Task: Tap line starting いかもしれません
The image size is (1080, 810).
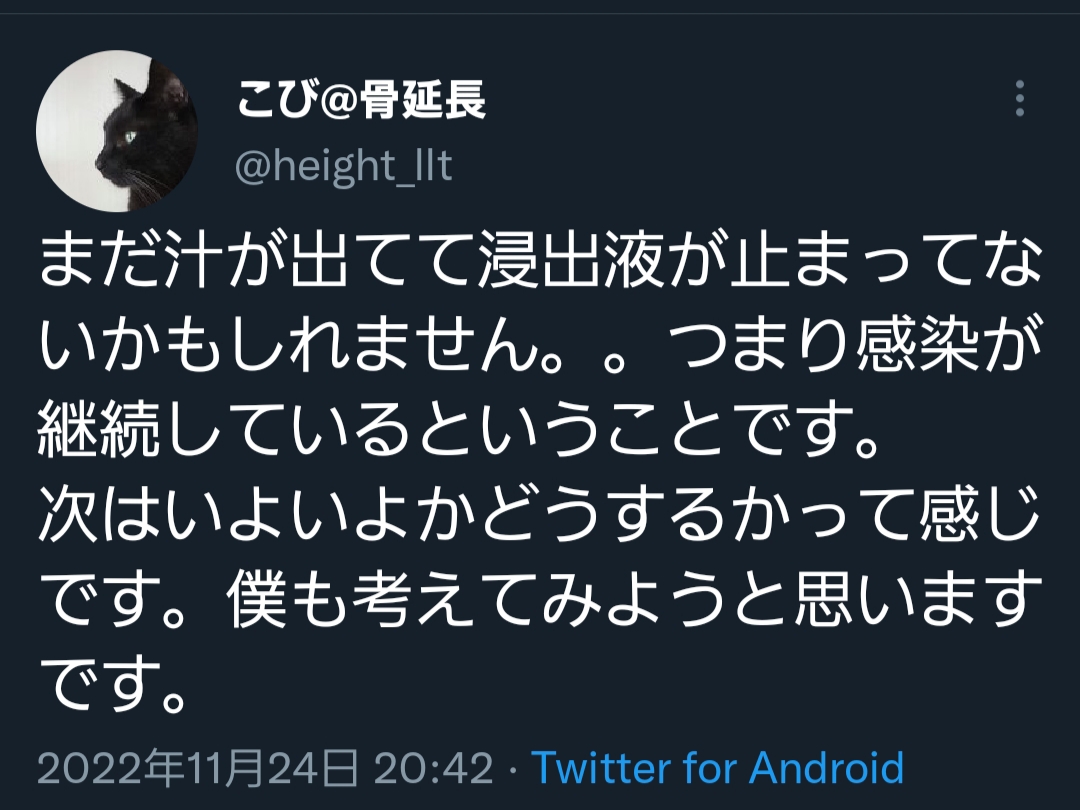Action: pyautogui.click(x=540, y=346)
